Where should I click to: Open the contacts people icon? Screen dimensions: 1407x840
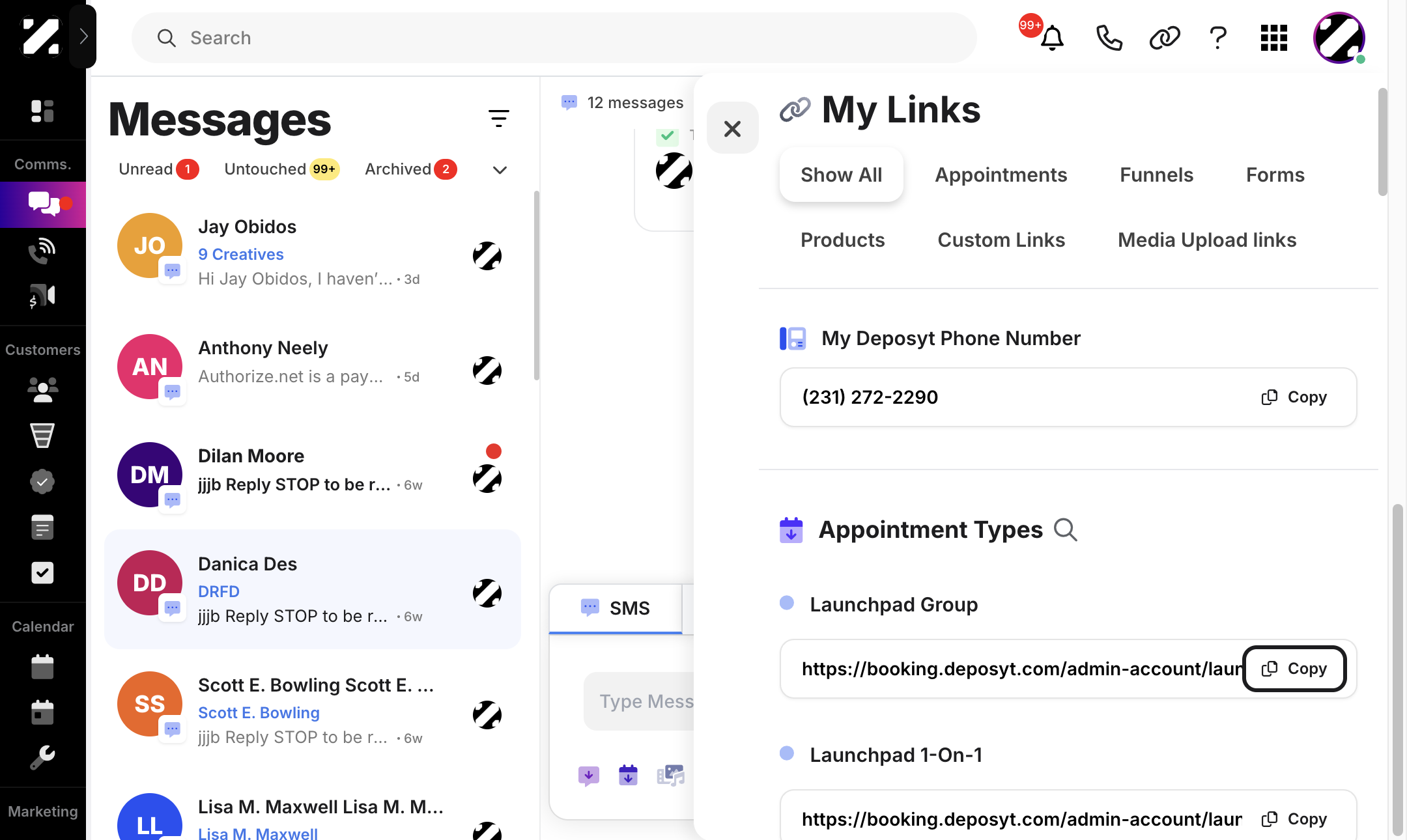(x=42, y=389)
